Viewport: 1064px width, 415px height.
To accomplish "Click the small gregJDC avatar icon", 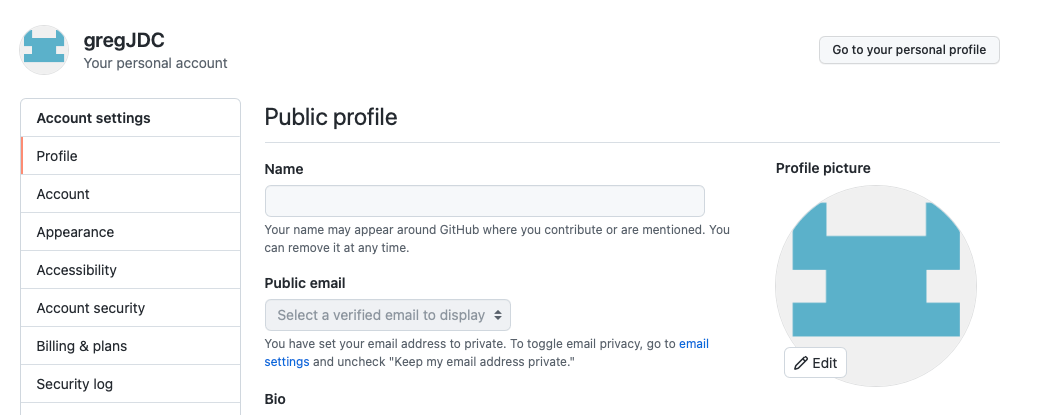I will [44, 50].
